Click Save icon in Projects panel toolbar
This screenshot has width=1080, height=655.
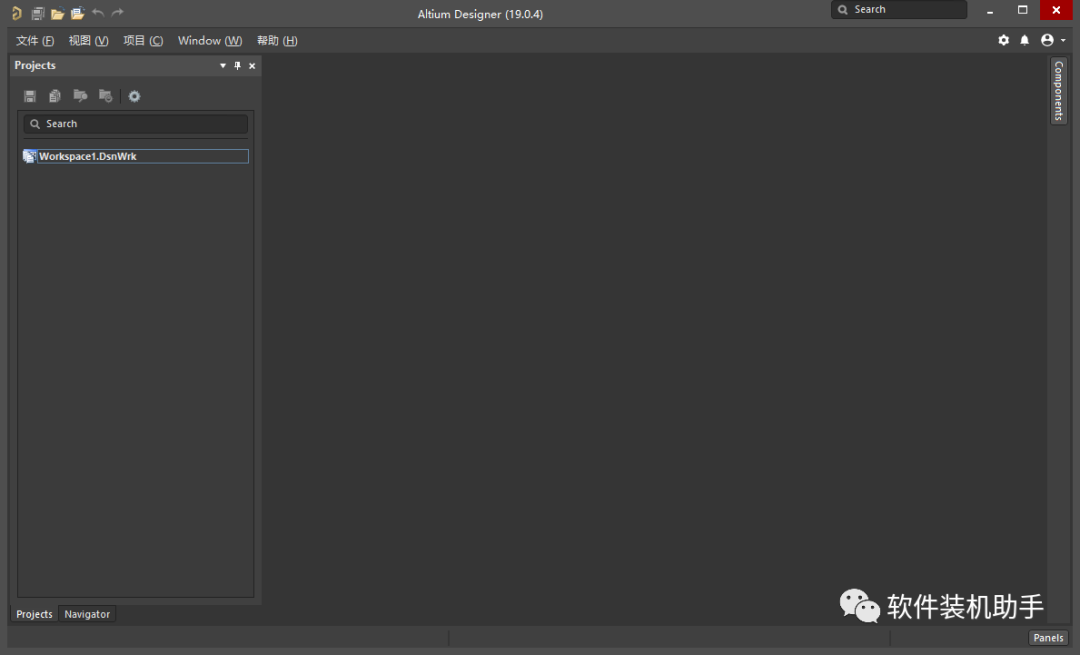pyautogui.click(x=30, y=96)
